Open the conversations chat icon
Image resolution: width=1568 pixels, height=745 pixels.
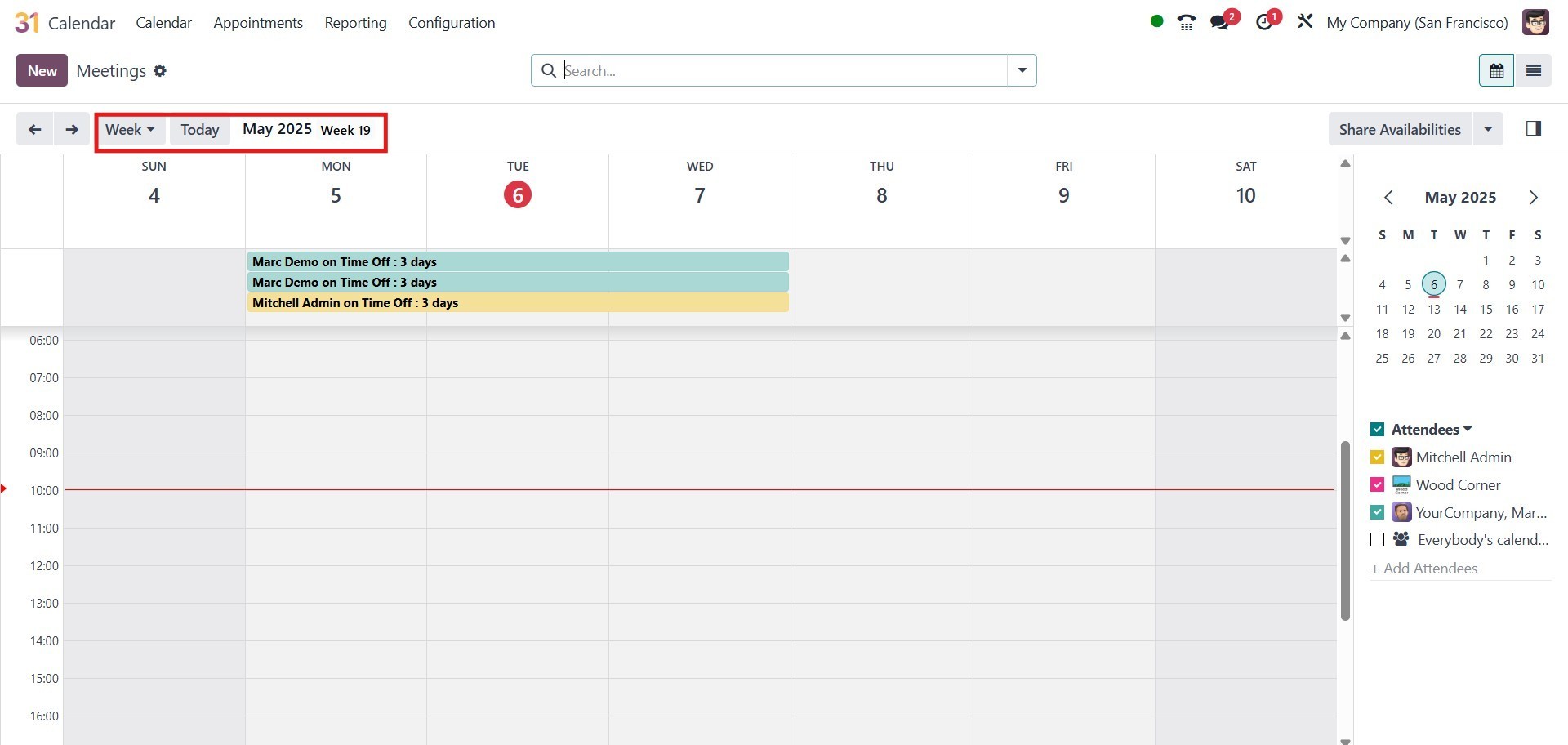point(1220,22)
